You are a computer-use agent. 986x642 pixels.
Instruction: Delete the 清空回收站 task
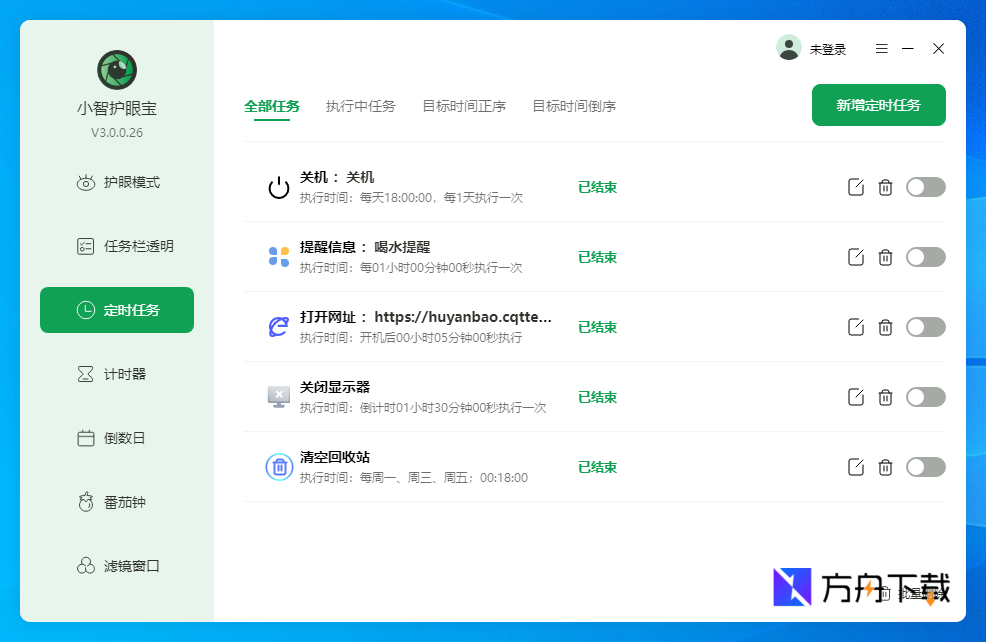coord(885,466)
